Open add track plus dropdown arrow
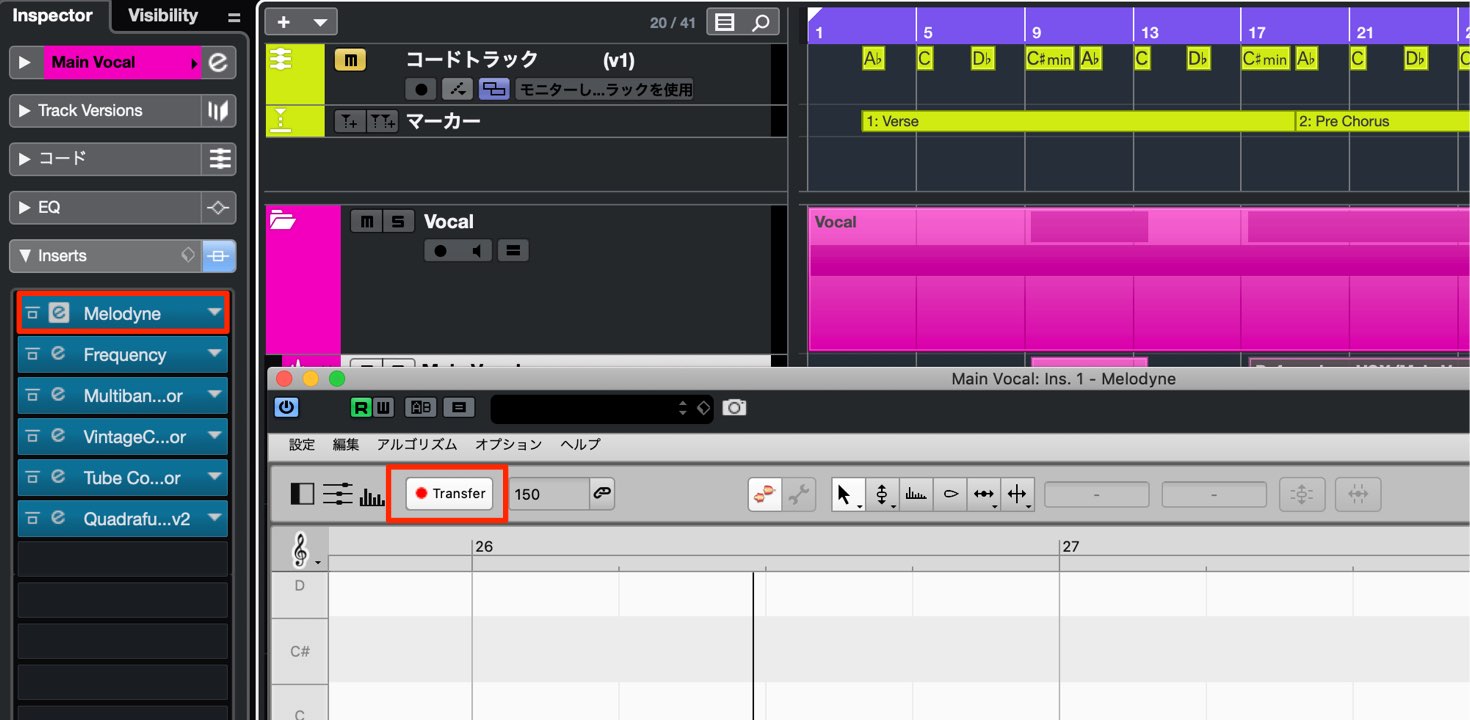 click(320, 22)
